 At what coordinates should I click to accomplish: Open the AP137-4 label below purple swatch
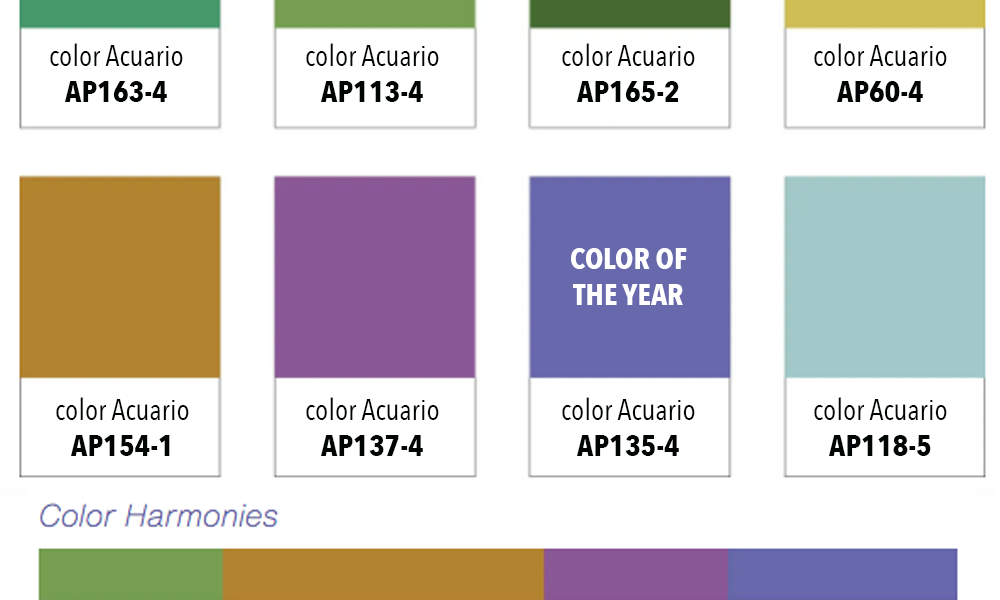tap(372, 446)
